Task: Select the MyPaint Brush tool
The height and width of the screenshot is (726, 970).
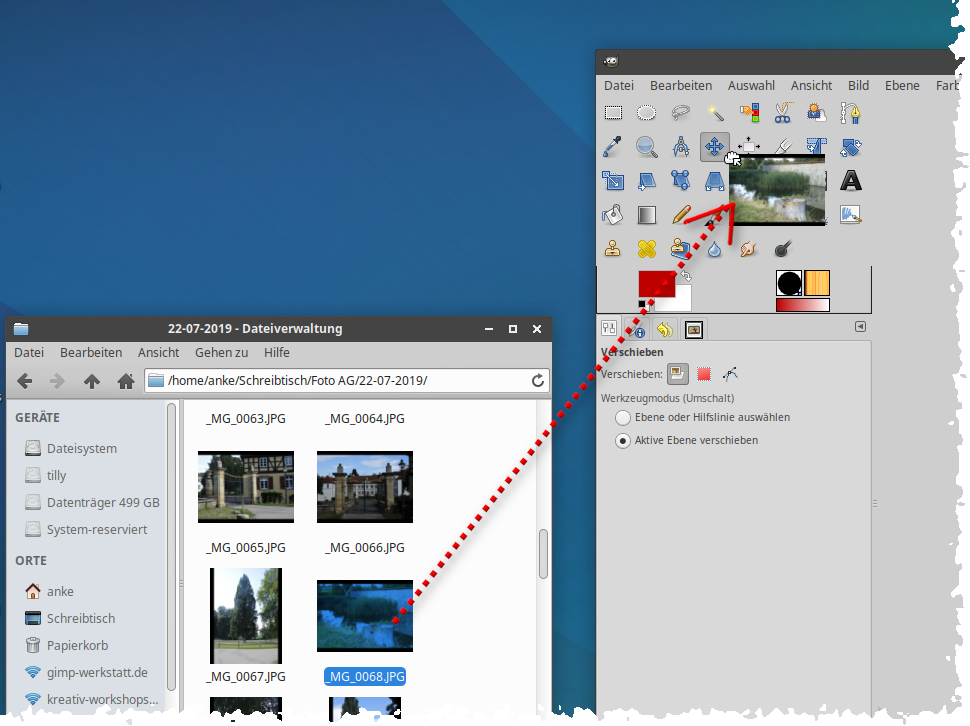Action: click(x=851, y=215)
